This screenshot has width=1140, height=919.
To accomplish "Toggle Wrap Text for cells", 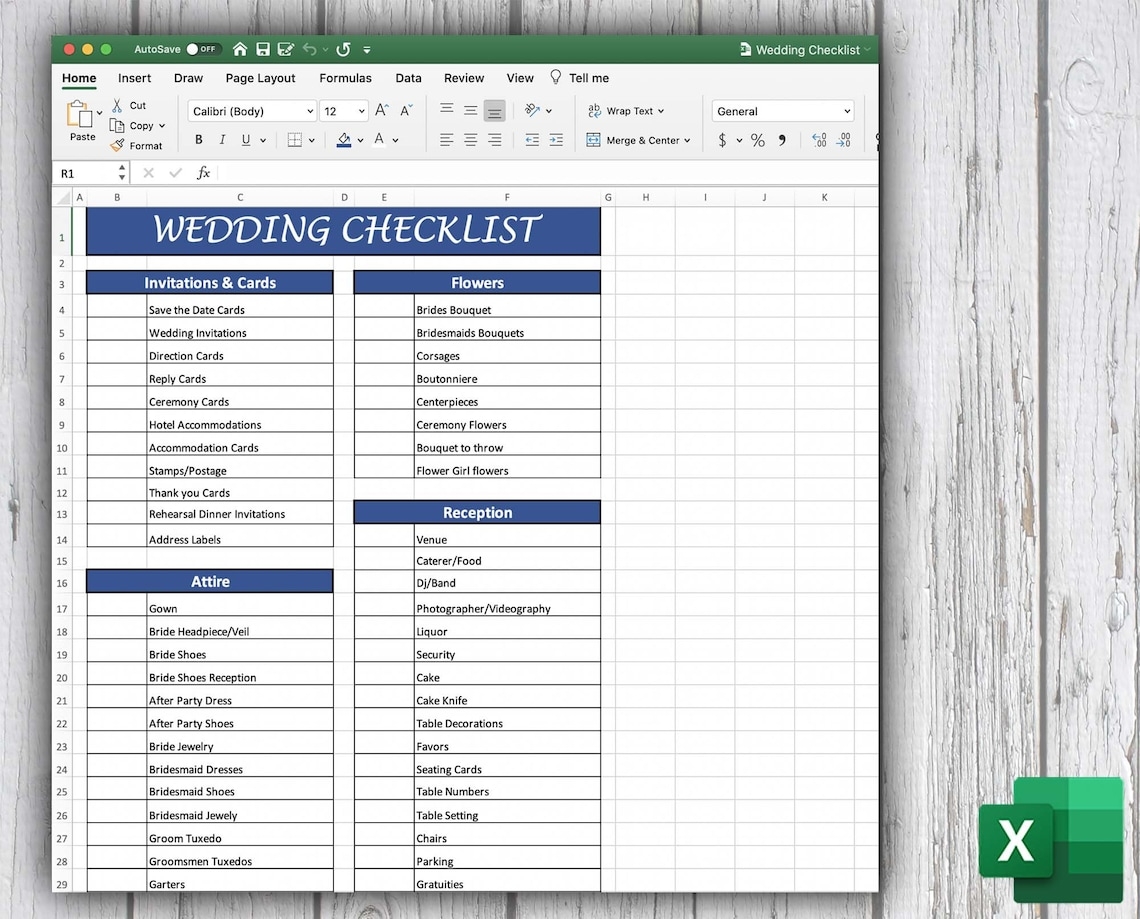I will click(626, 111).
